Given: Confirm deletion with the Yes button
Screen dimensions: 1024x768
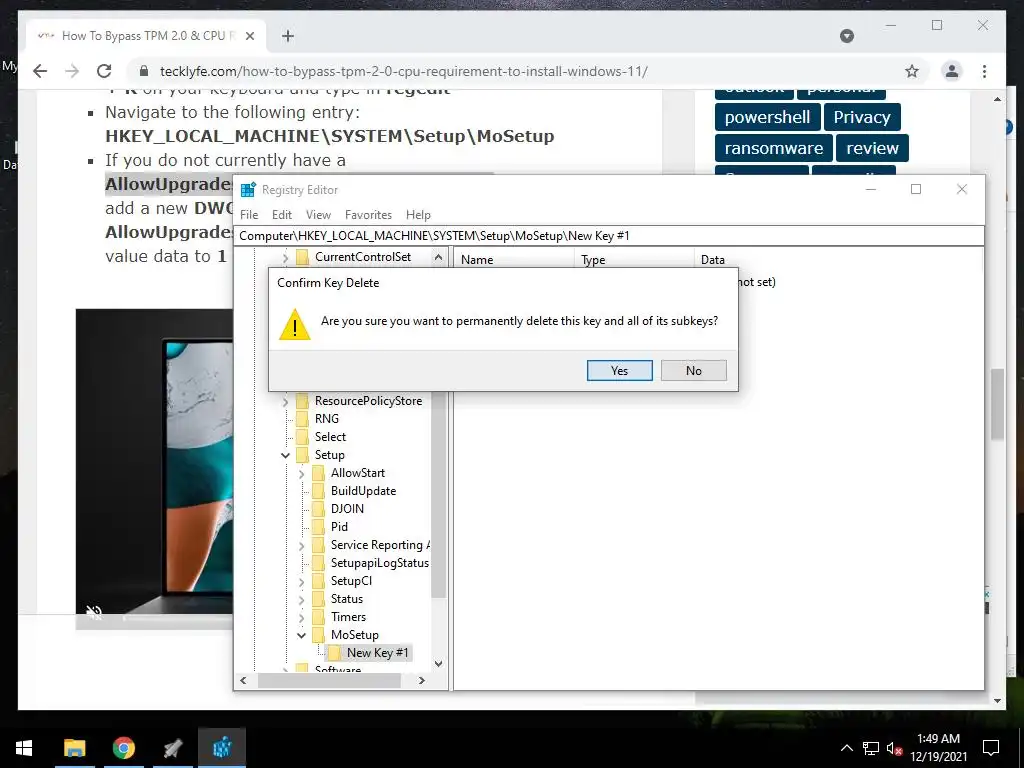Looking at the screenshot, I should click(x=619, y=370).
